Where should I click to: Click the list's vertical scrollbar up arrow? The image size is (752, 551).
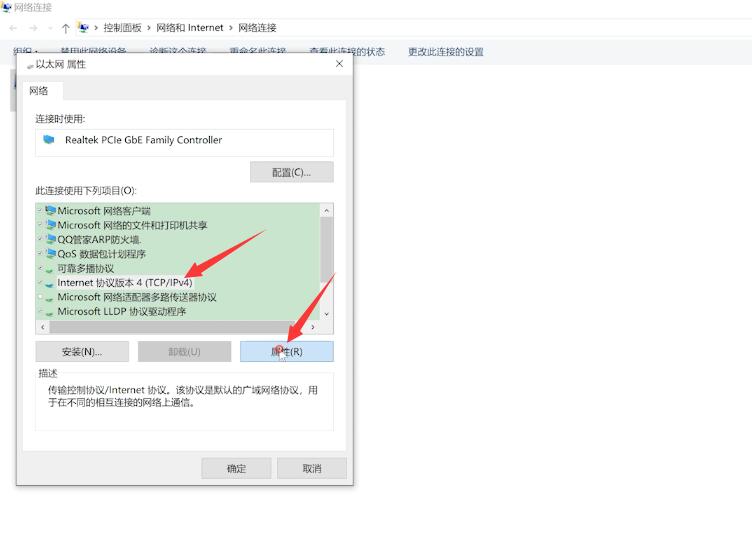tap(327, 211)
